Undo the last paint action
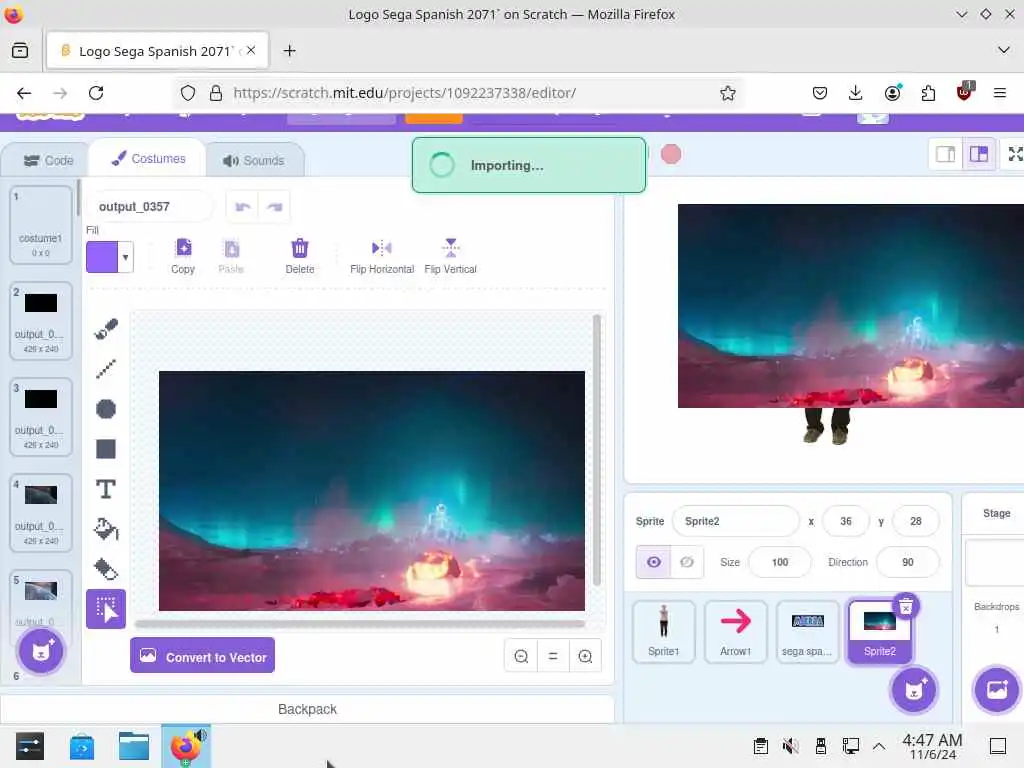The width and height of the screenshot is (1024, 768). click(x=243, y=207)
